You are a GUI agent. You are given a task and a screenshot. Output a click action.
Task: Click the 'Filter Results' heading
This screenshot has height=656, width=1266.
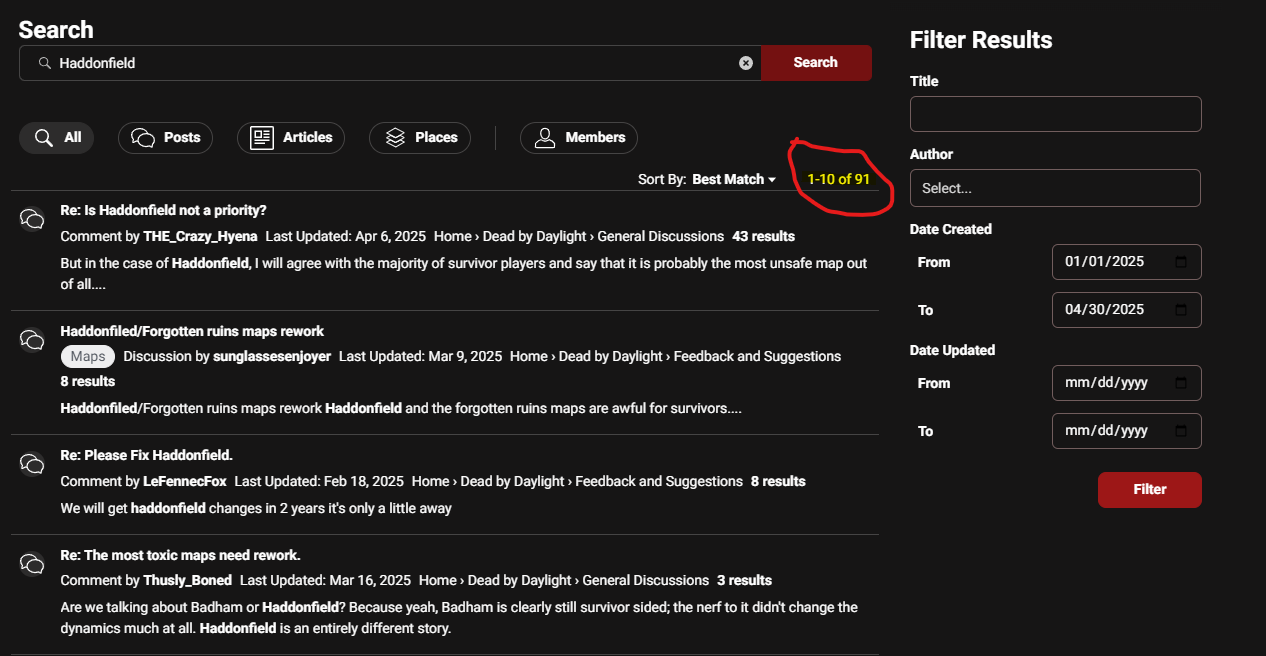click(x=981, y=40)
